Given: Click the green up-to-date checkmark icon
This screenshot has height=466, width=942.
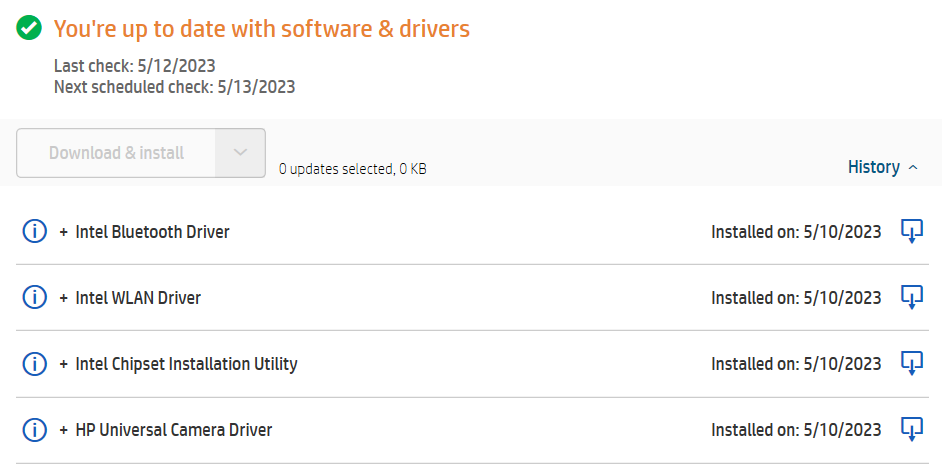Looking at the screenshot, I should click(30, 29).
